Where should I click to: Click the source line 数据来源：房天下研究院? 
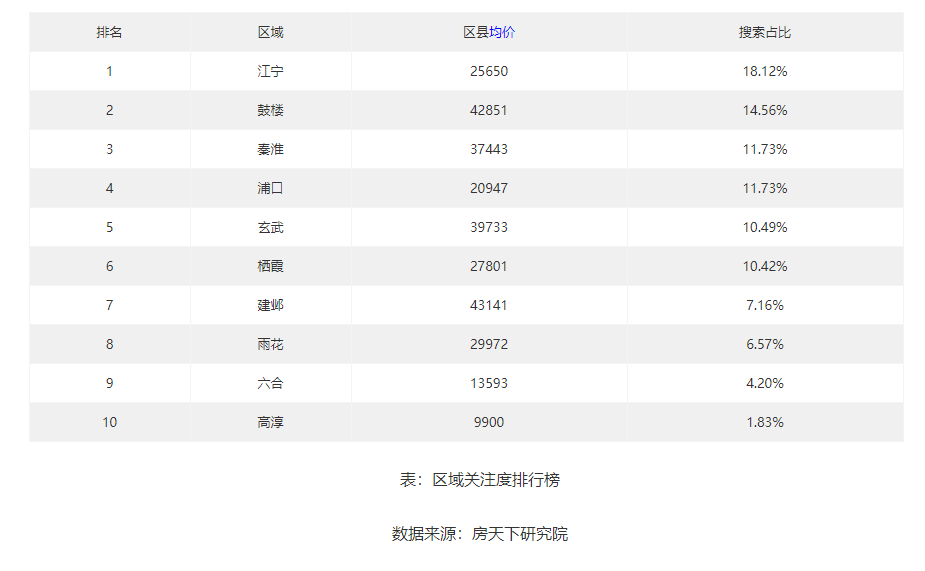(x=480, y=534)
